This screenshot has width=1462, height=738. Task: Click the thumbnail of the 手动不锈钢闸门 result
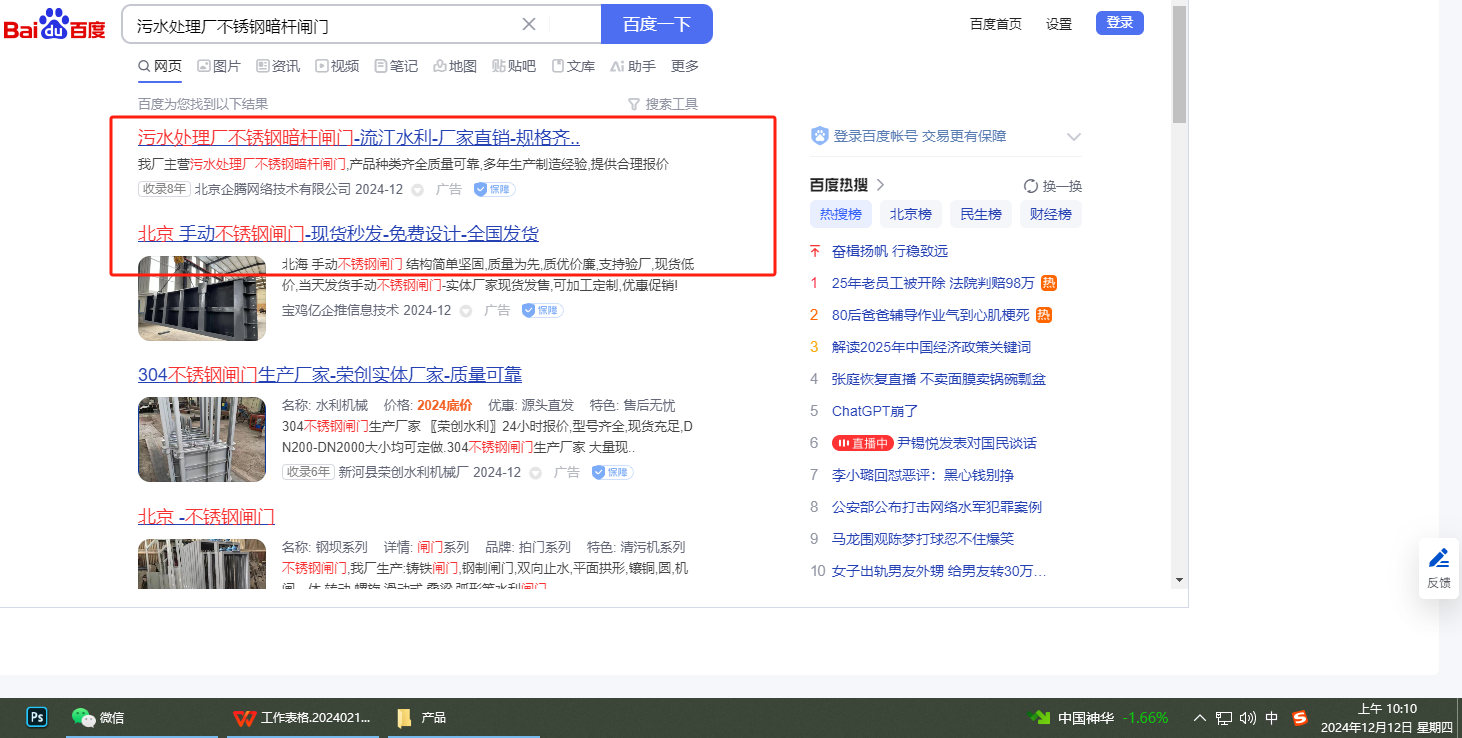click(202, 298)
